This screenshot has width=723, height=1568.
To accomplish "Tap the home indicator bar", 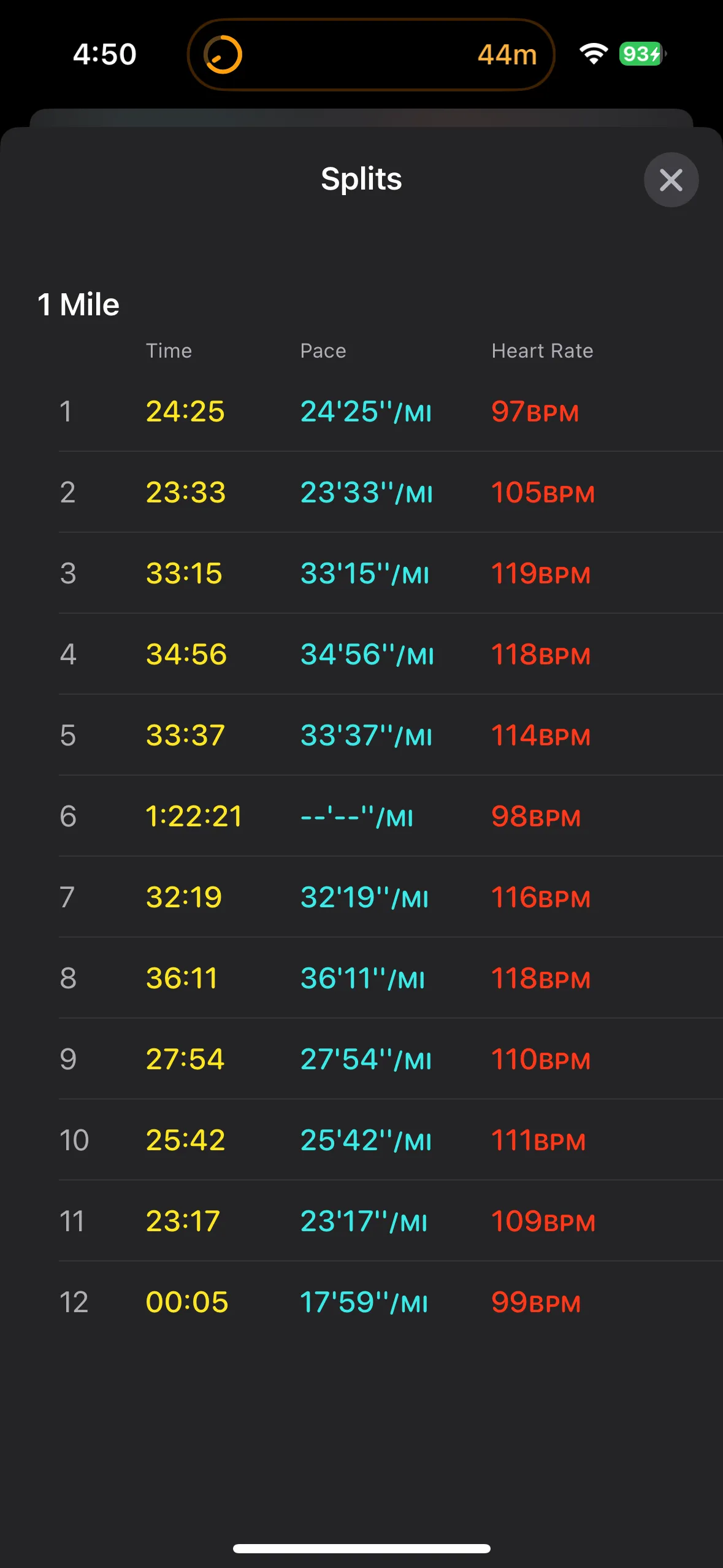I will click(x=361, y=1548).
